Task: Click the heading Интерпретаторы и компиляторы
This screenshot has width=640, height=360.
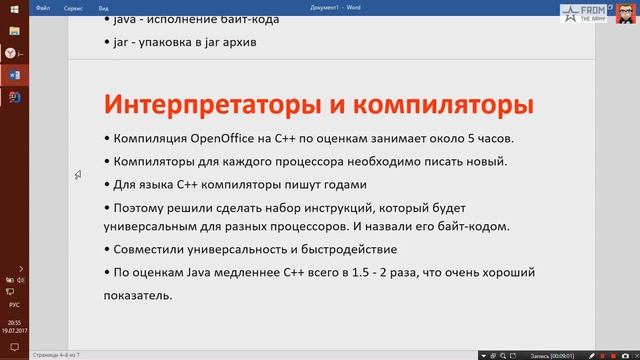Action: click(x=319, y=104)
